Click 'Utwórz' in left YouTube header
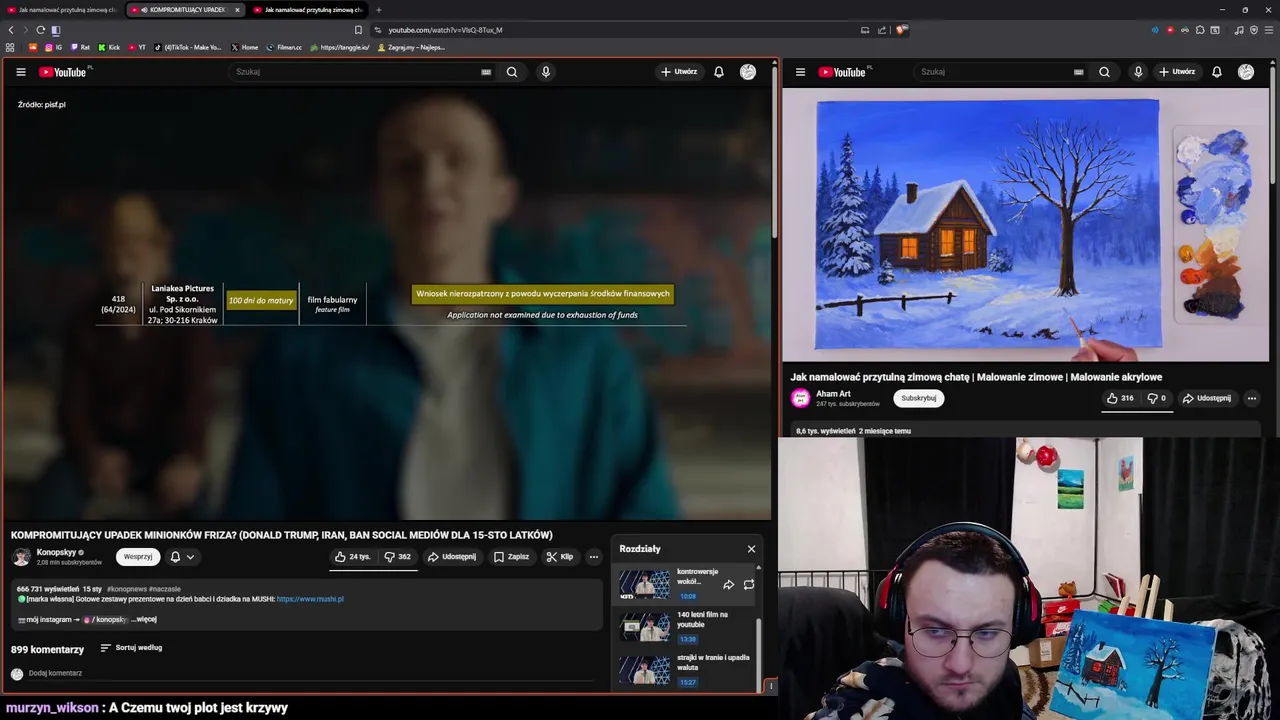The width and height of the screenshot is (1280, 720). tap(679, 72)
